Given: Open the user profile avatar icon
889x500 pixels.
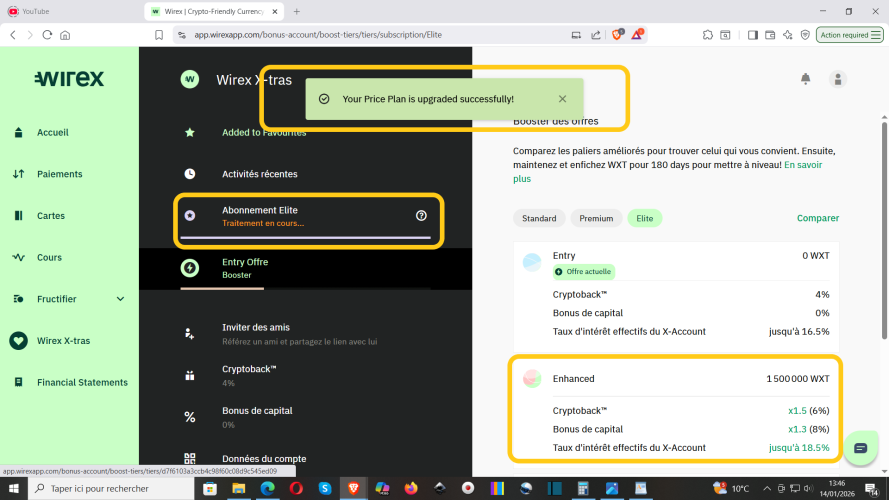Looking at the screenshot, I should click(x=838, y=79).
